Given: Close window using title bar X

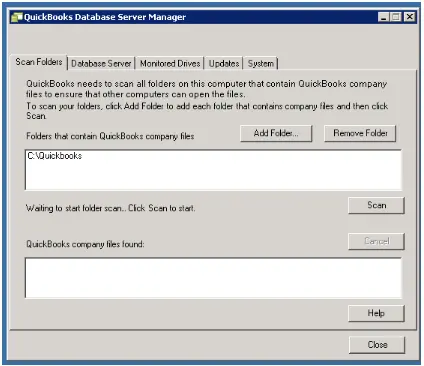Looking at the screenshot, I should pyautogui.click(x=410, y=17).
